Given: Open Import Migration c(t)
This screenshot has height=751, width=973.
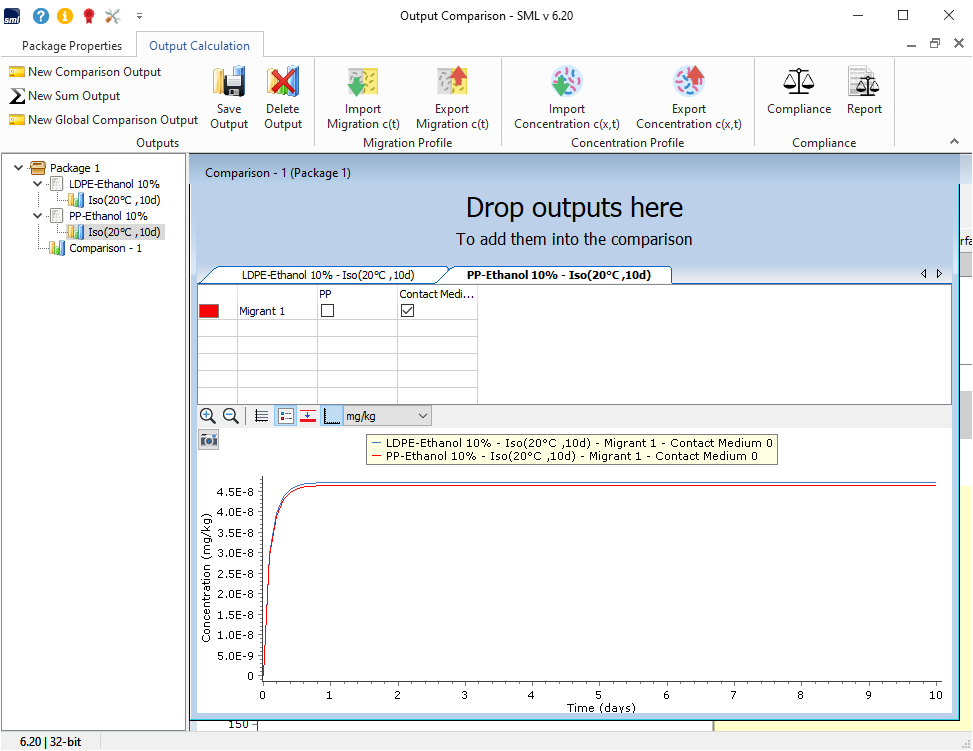Looking at the screenshot, I should (363, 97).
